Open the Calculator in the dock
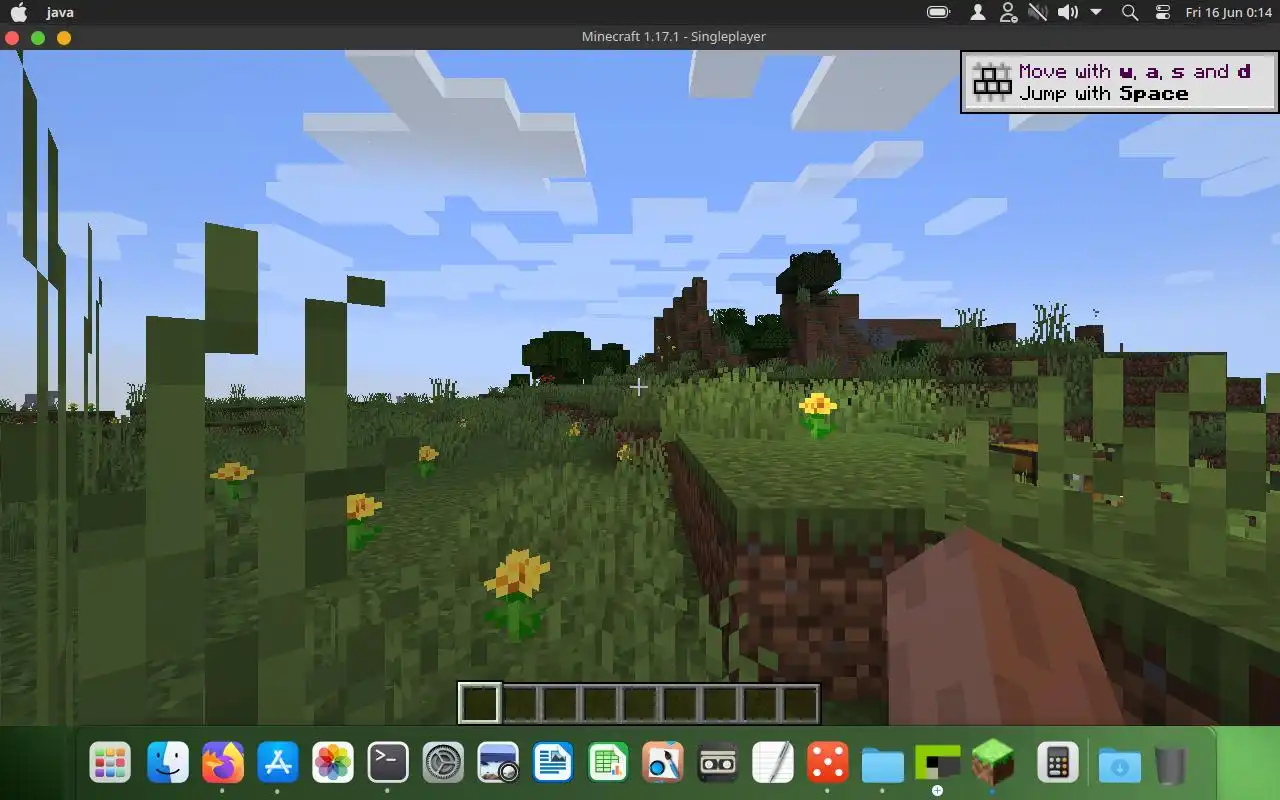Image resolution: width=1280 pixels, height=800 pixels. click(x=1057, y=764)
